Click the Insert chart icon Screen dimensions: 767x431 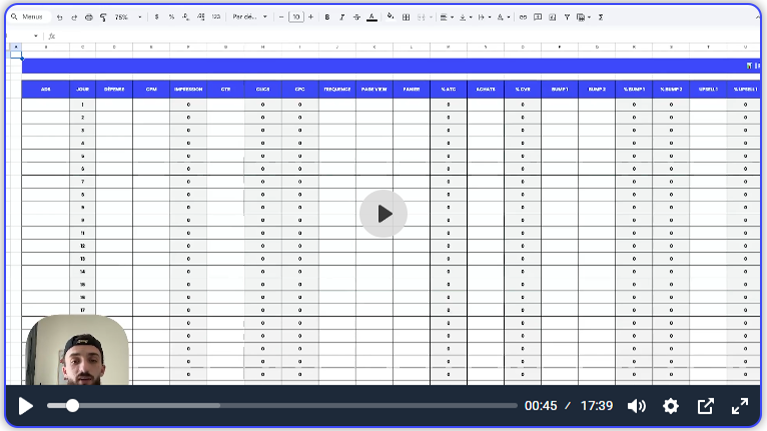(x=552, y=17)
